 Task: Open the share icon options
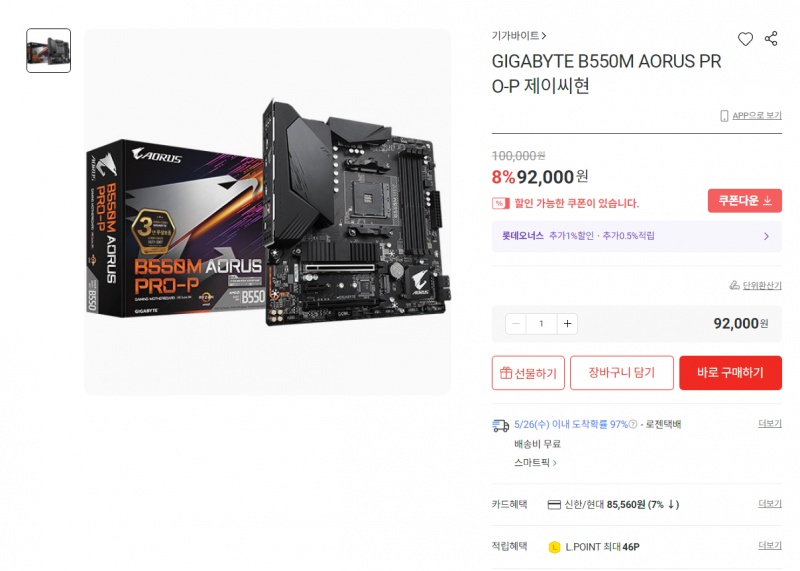pyautogui.click(x=770, y=39)
